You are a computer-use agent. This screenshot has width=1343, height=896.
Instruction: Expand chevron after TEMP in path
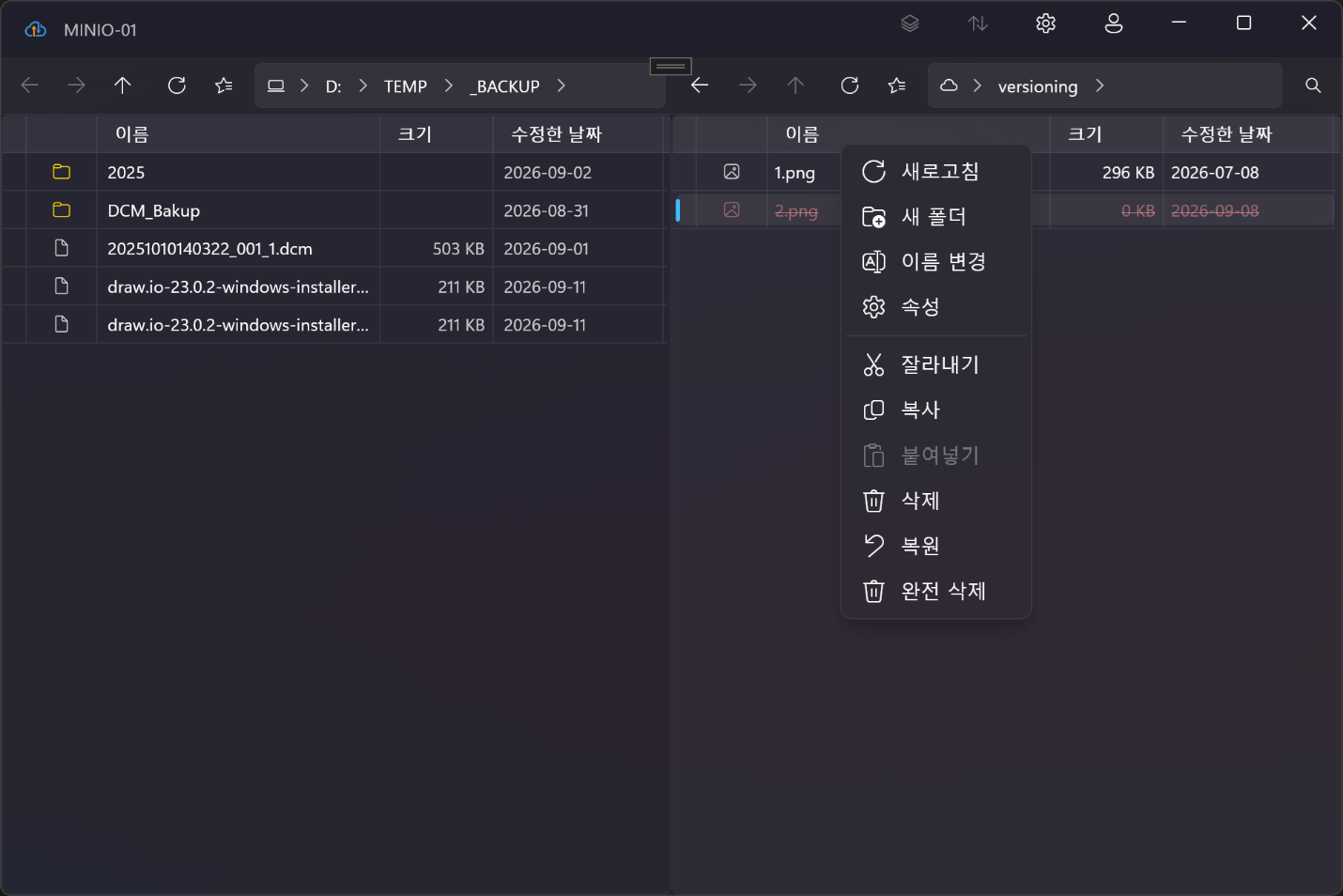coord(449,85)
